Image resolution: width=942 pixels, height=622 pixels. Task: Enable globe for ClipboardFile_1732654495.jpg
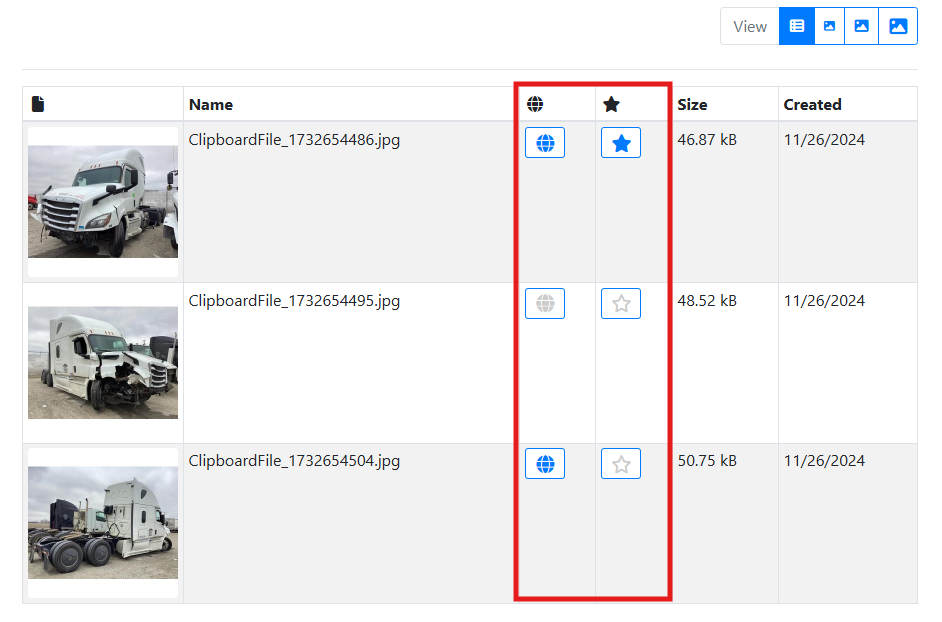545,304
